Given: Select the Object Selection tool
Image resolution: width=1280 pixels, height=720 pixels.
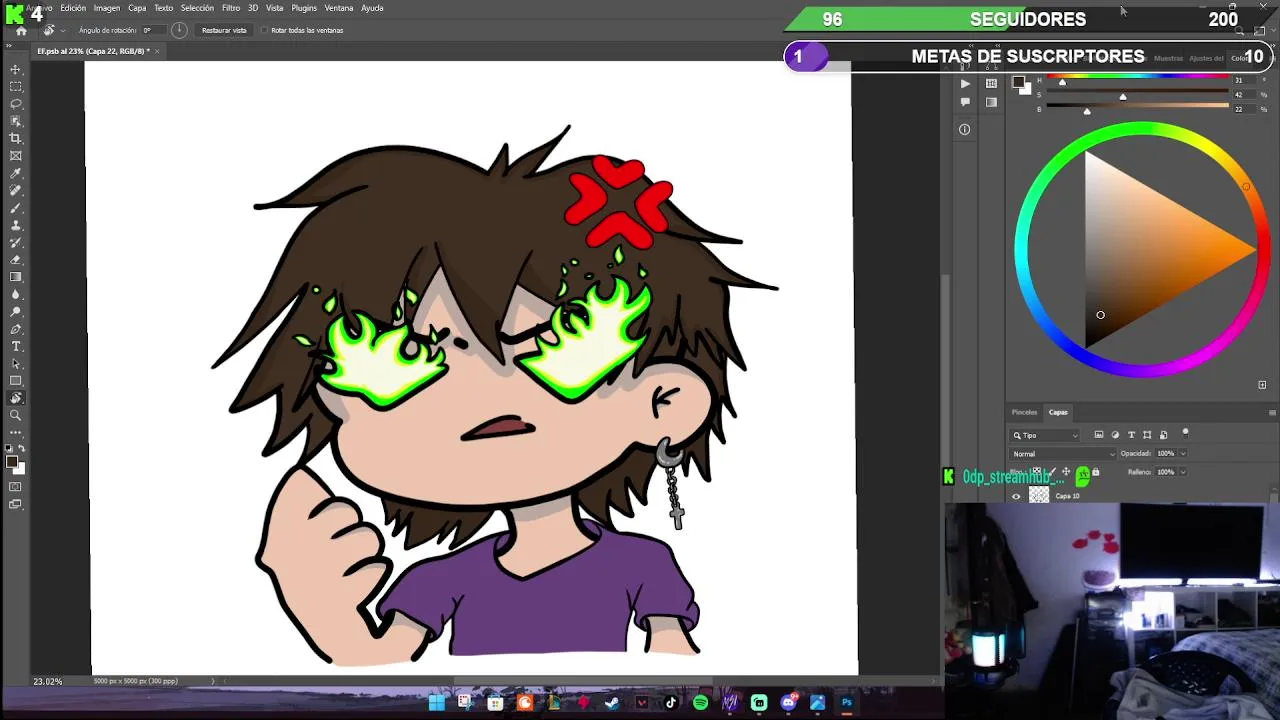Looking at the screenshot, I should pos(16,121).
